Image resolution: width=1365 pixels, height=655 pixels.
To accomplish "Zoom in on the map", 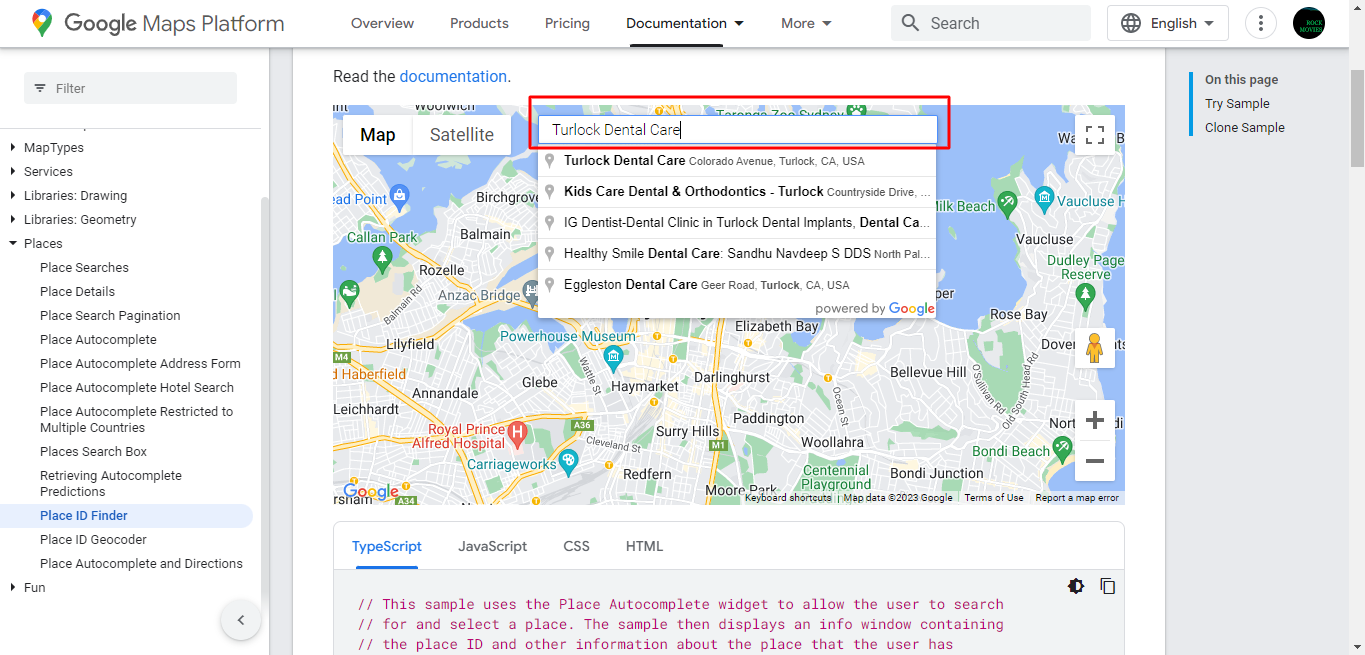I will [x=1094, y=420].
